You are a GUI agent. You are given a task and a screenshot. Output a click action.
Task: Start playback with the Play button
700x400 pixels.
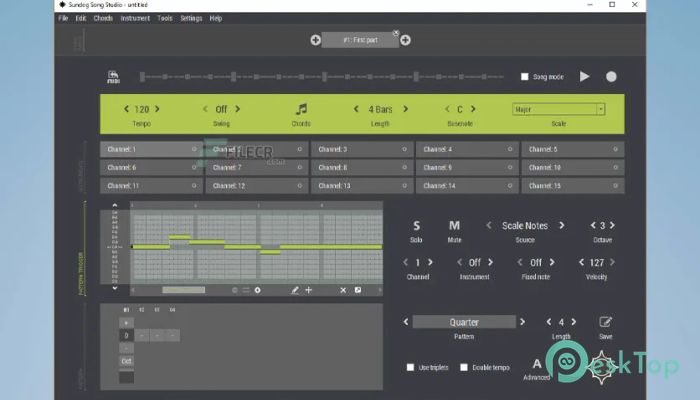pyautogui.click(x=584, y=76)
